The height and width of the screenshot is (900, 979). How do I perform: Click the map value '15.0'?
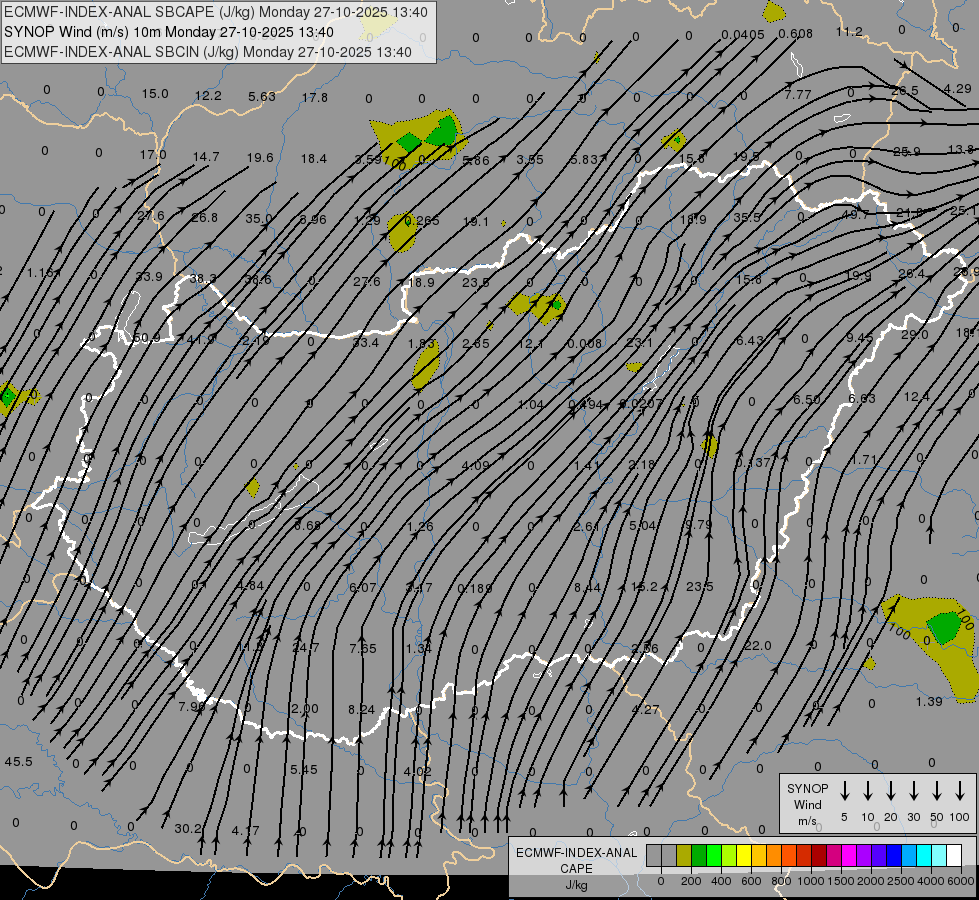click(x=155, y=94)
